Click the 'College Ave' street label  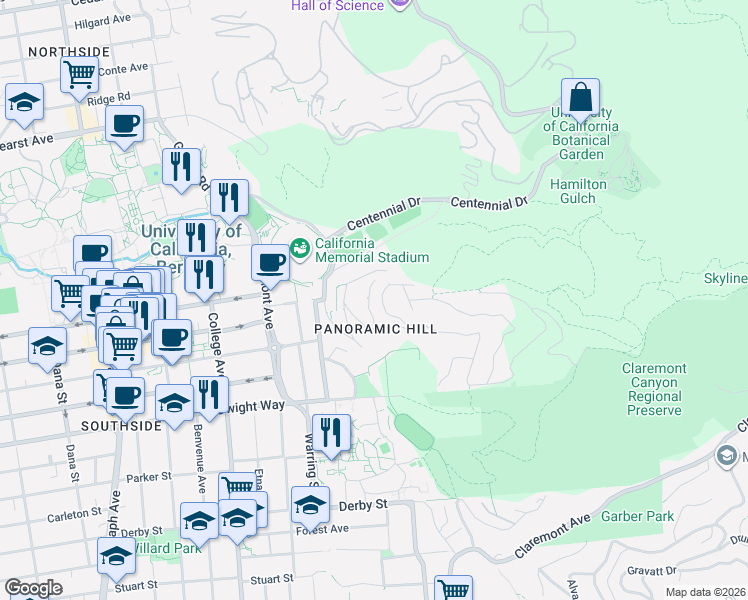pyautogui.click(x=216, y=344)
